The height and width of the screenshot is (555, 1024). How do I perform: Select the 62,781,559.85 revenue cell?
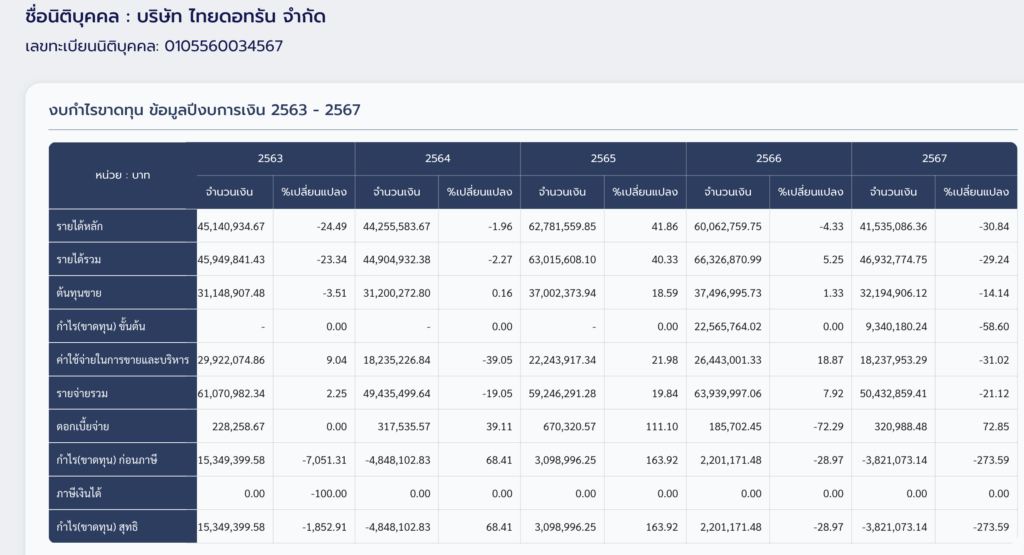[561, 226]
